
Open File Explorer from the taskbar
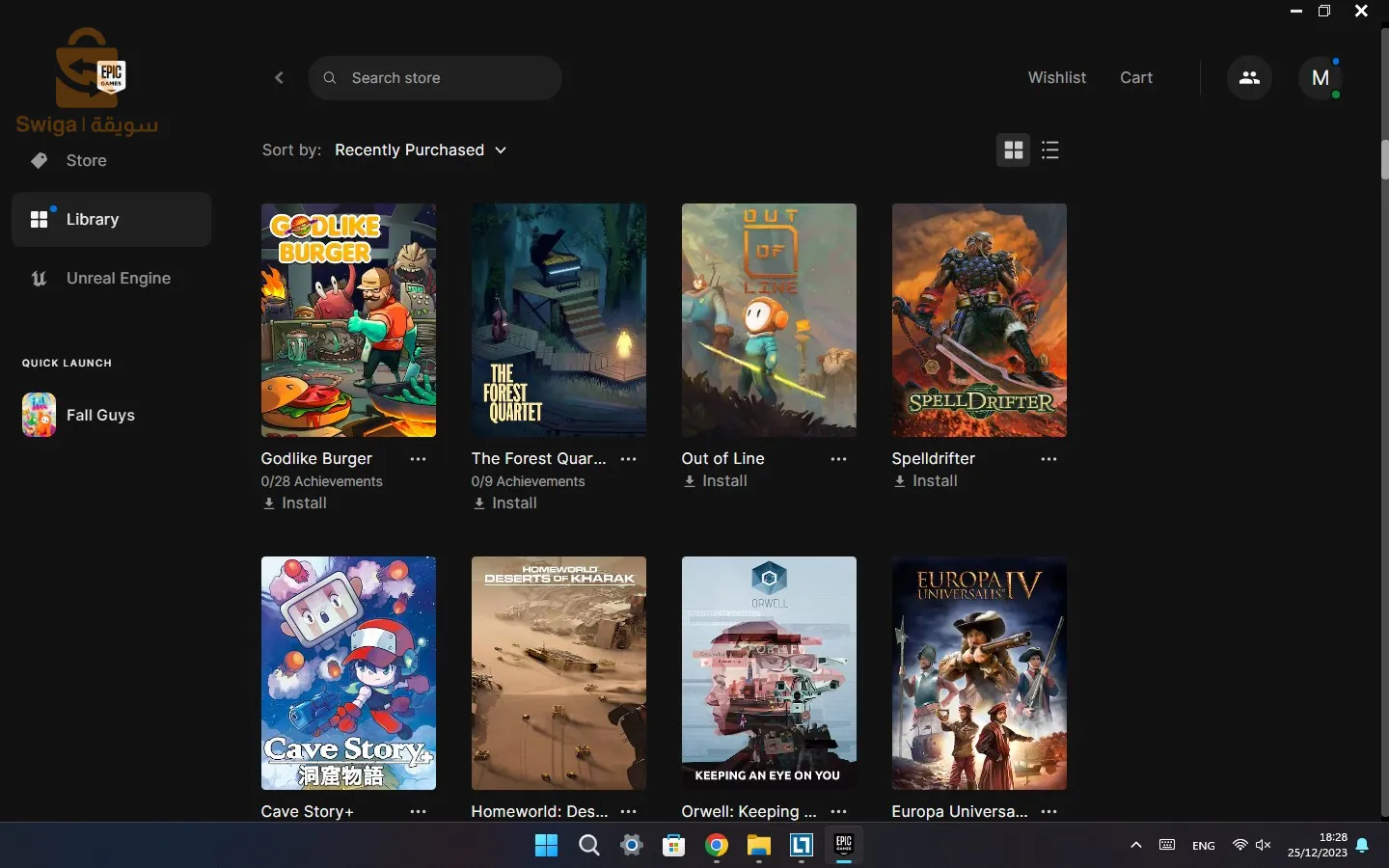(x=758, y=847)
